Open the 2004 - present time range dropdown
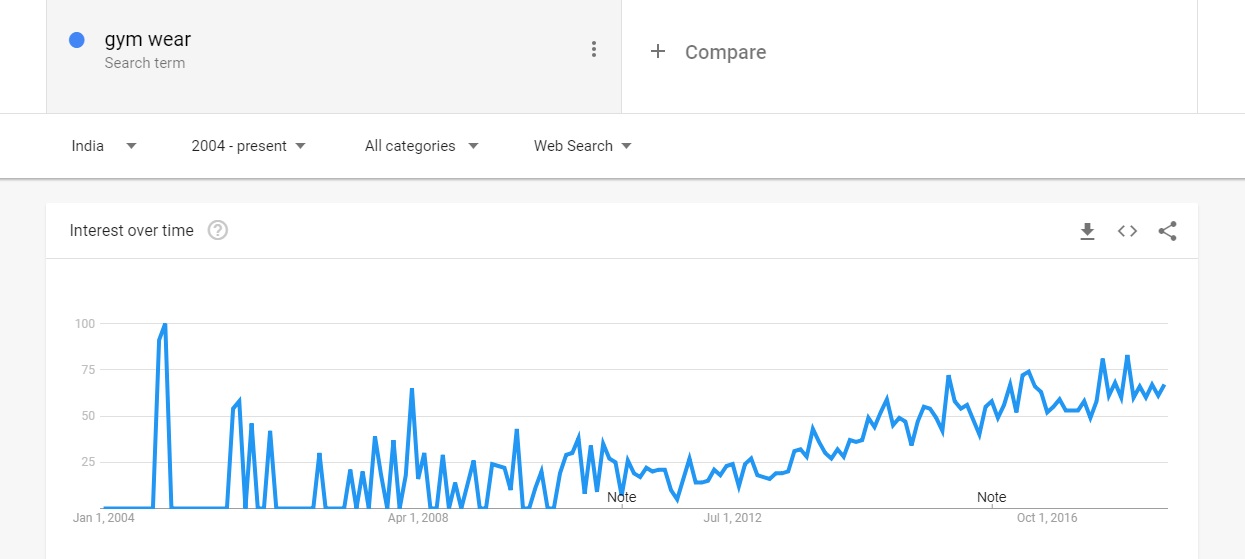This screenshot has height=559, width=1245. tap(248, 146)
